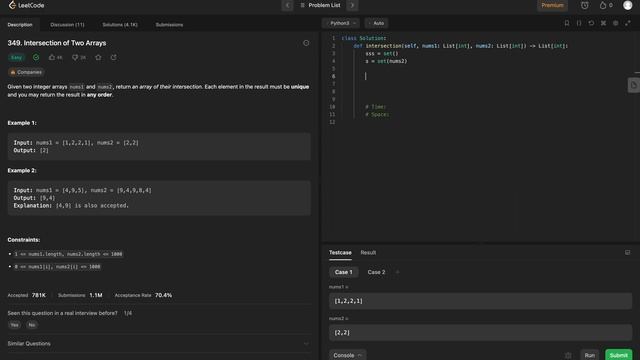The width and height of the screenshot is (640, 360).
Task: Submit the solution
Action: click(618, 355)
